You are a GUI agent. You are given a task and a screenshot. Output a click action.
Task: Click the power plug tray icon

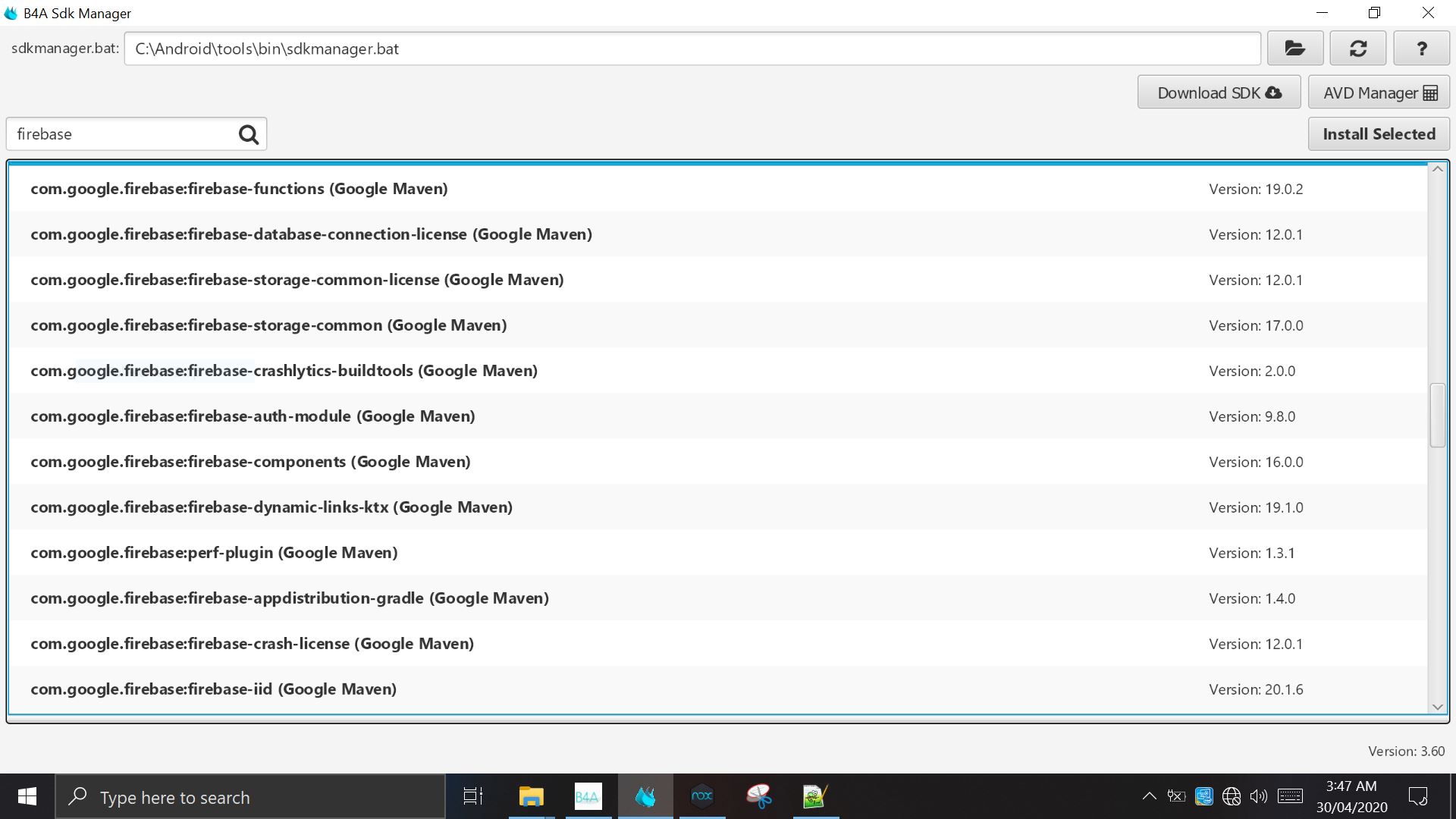(x=1176, y=796)
